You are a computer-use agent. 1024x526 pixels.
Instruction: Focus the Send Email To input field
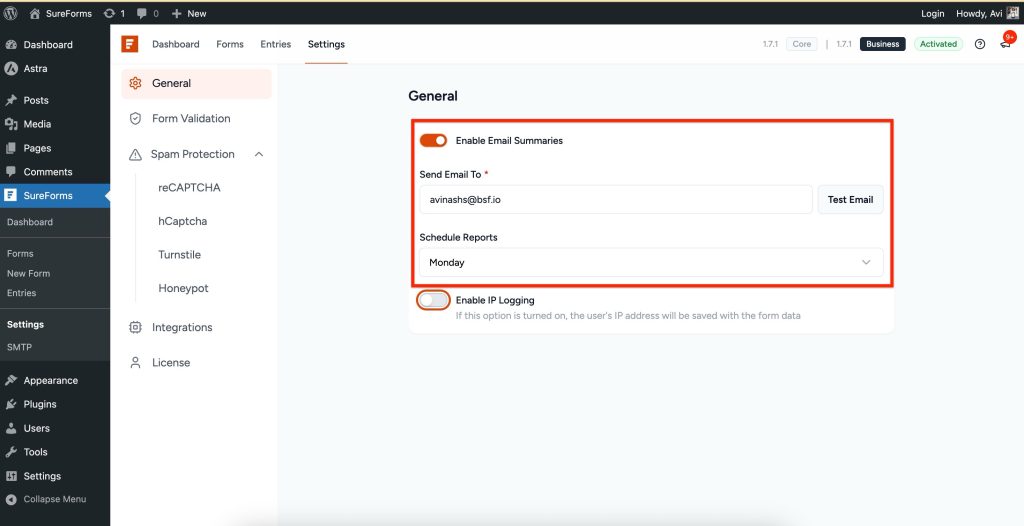pos(616,199)
